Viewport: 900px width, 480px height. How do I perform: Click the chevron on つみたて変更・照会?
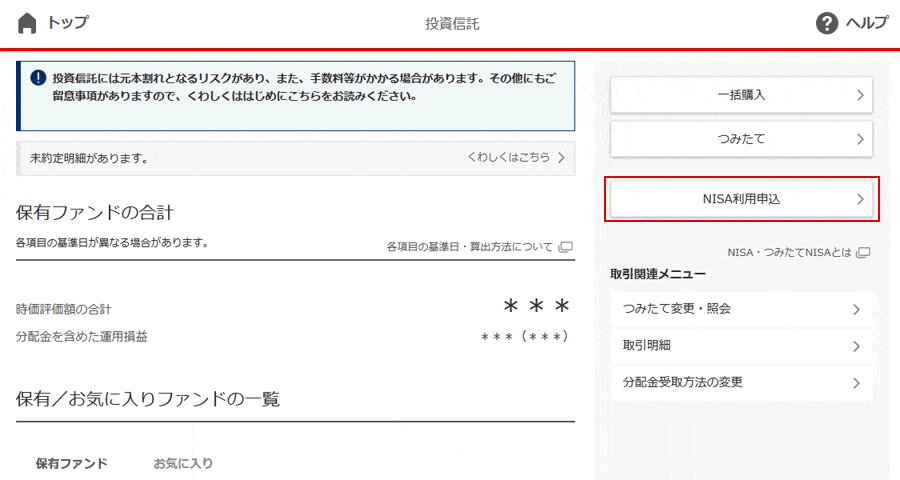[x=856, y=309]
